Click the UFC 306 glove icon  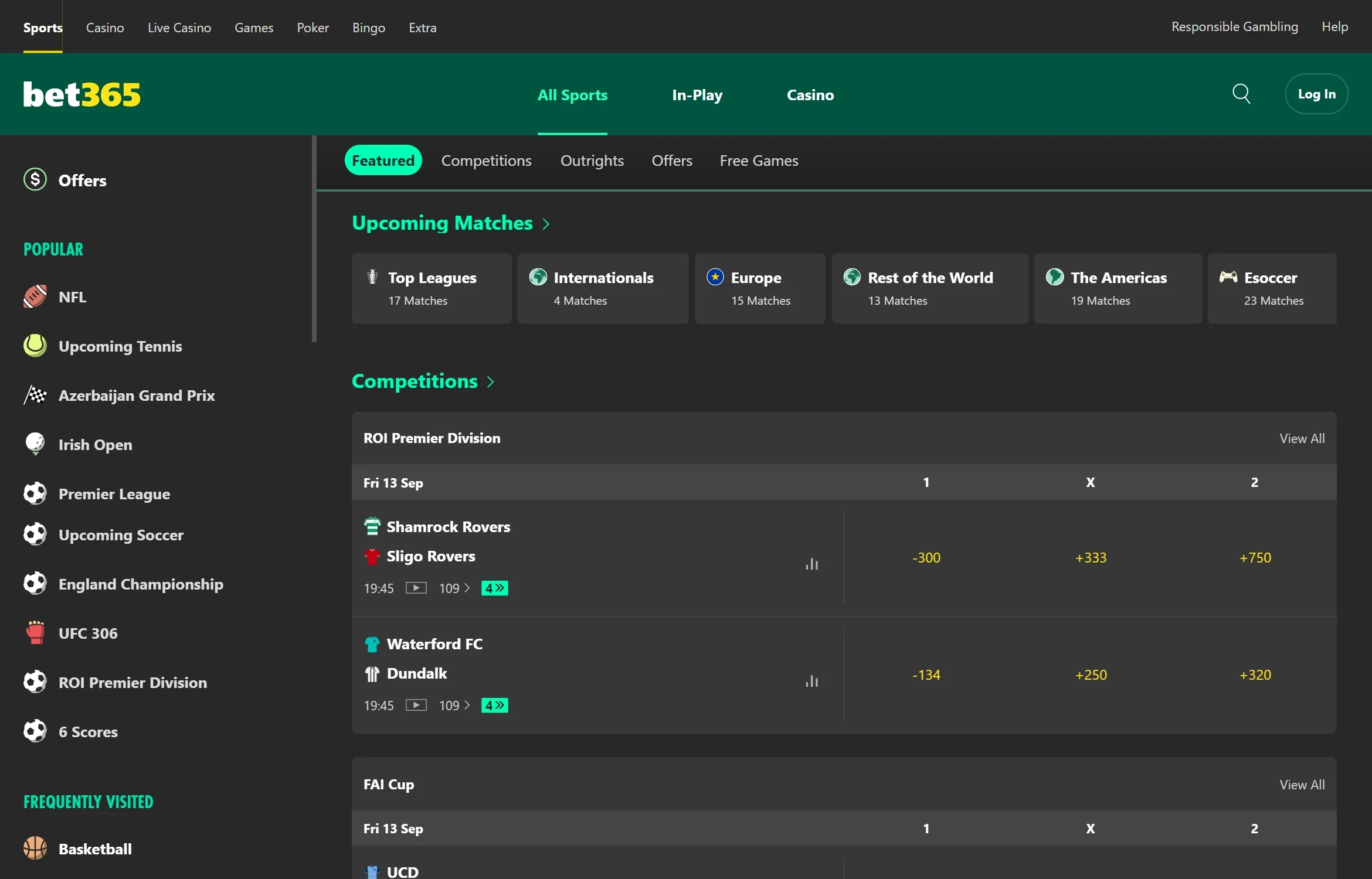coord(35,633)
